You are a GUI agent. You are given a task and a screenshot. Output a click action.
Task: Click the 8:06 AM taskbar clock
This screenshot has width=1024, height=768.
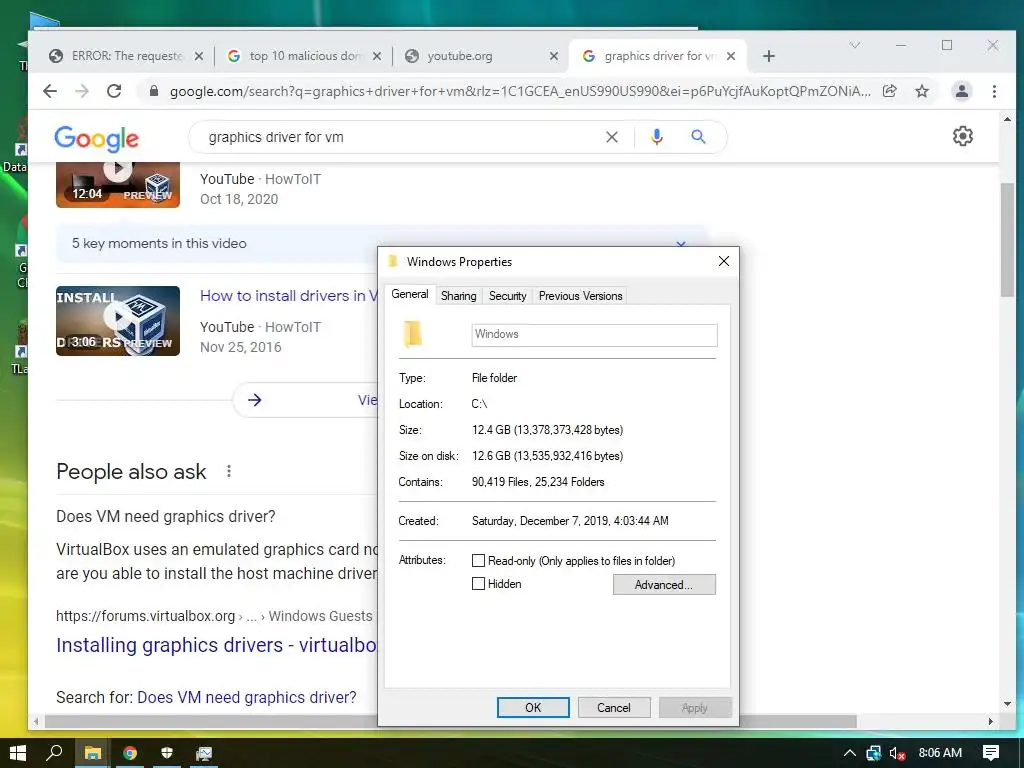pos(940,753)
